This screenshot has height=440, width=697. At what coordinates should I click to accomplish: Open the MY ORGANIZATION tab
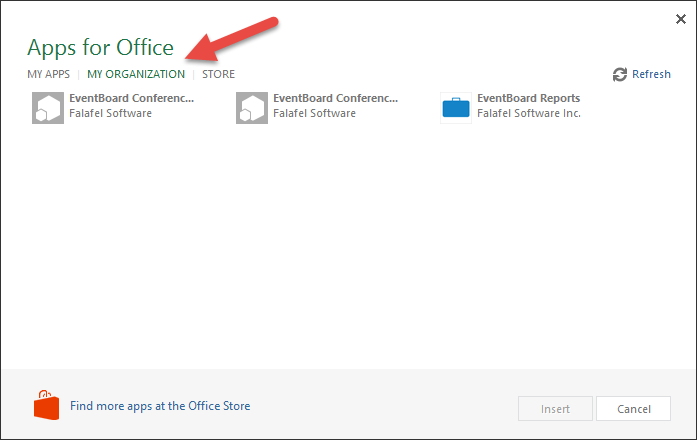pyautogui.click(x=136, y=74)
